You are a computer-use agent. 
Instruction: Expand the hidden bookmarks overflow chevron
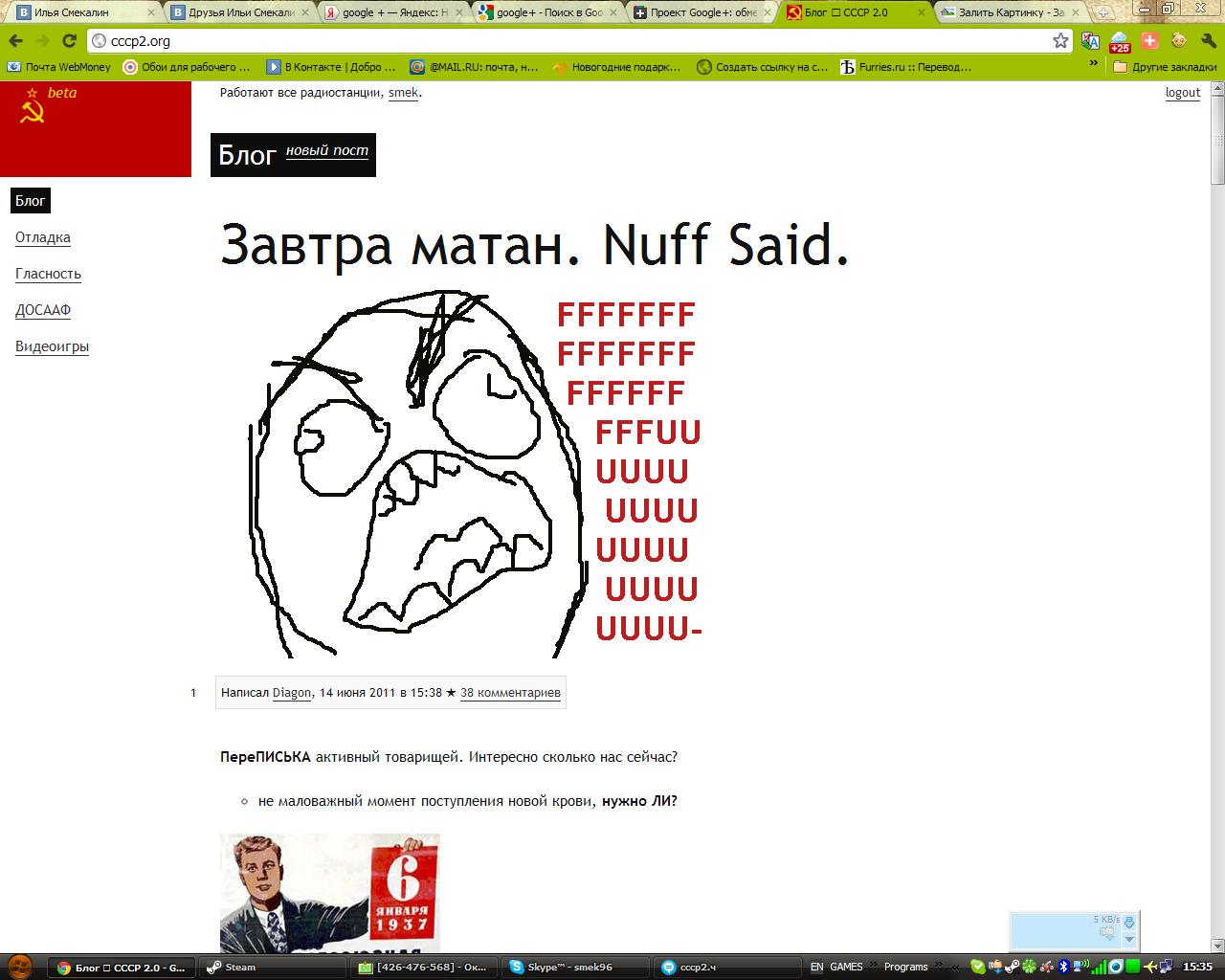[1094, 64]
